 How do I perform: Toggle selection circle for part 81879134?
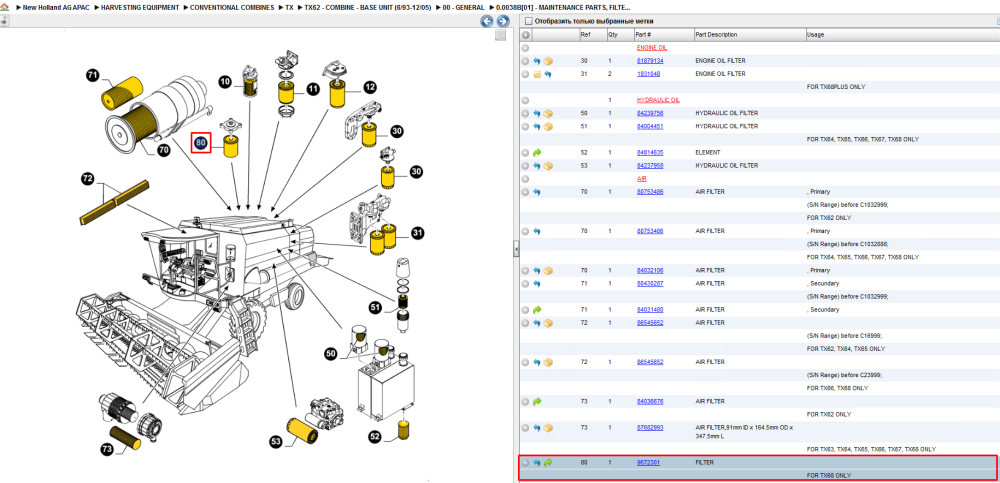526,61
